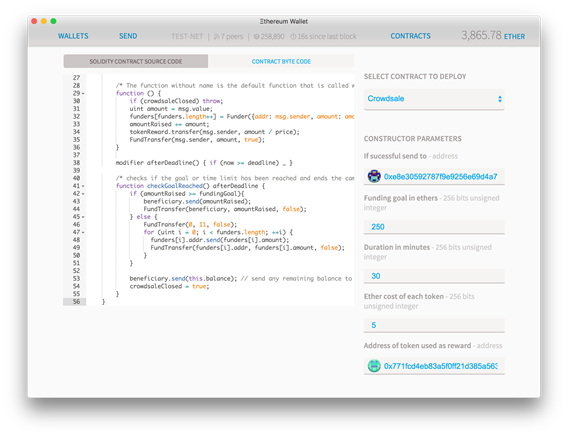Fold the else block at line 45
Viewport: 567px width, 436px height.
tap(83, 217)
